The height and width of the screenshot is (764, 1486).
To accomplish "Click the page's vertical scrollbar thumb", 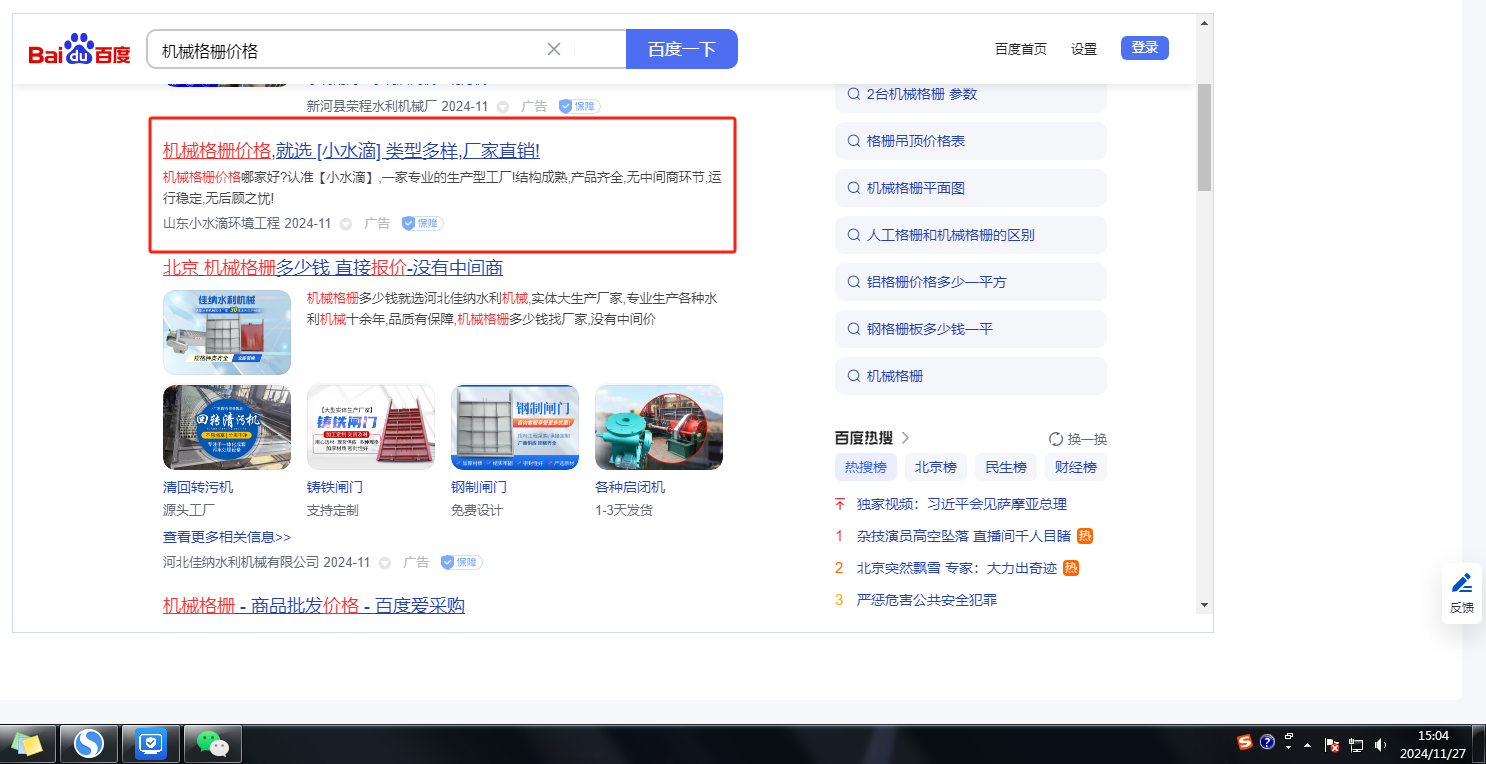I will click(x=1204, y=136).
